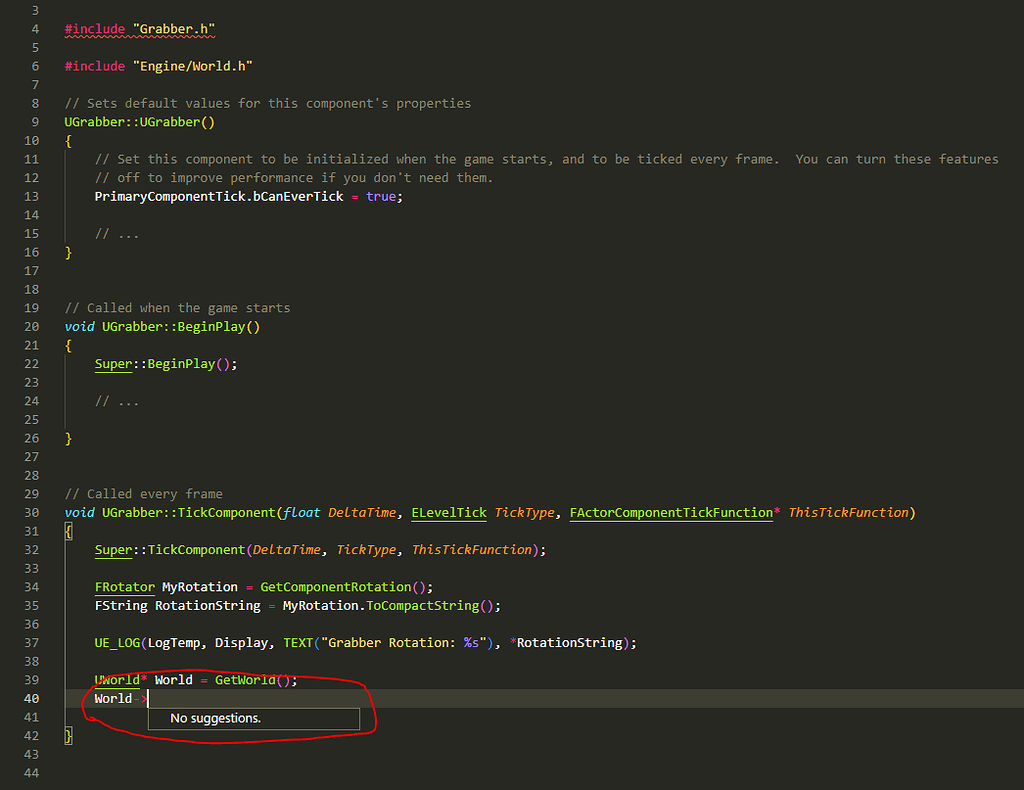Click the GetComponentRotation() call

343,587
